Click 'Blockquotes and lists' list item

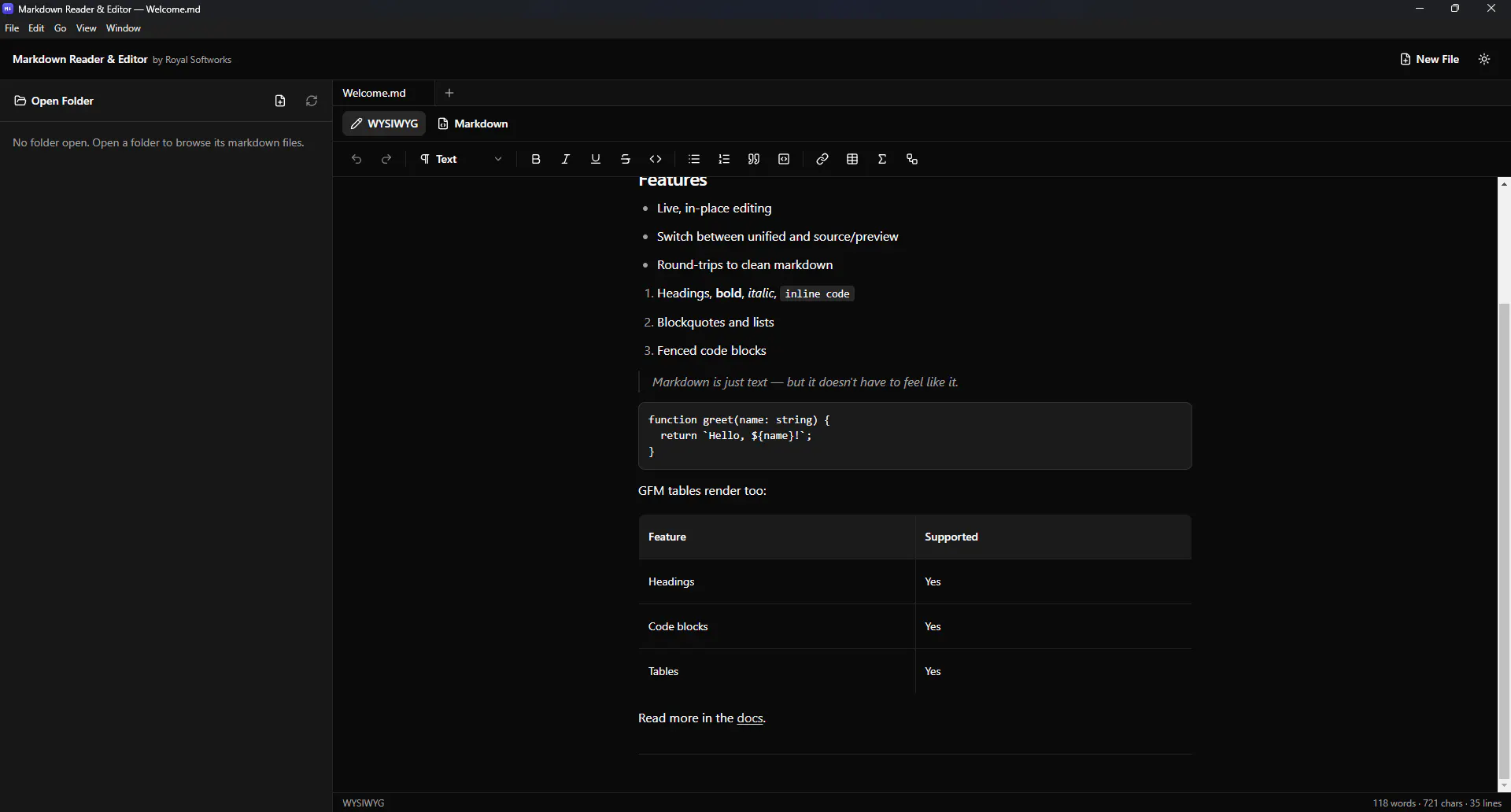coord(715,323)
